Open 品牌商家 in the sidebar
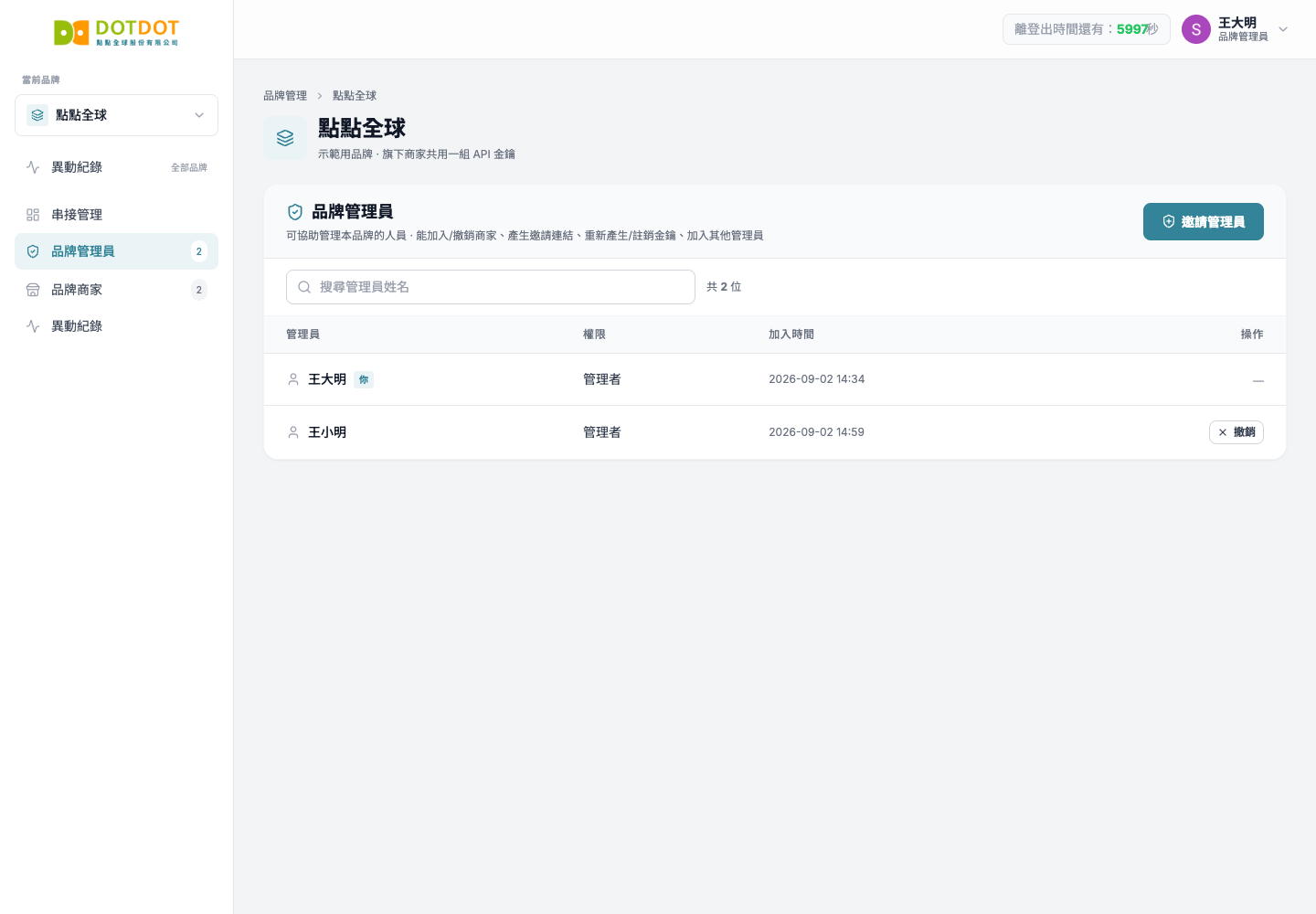Image resolution: width=1316 pixels, height=914 pixels. (116, 290)
